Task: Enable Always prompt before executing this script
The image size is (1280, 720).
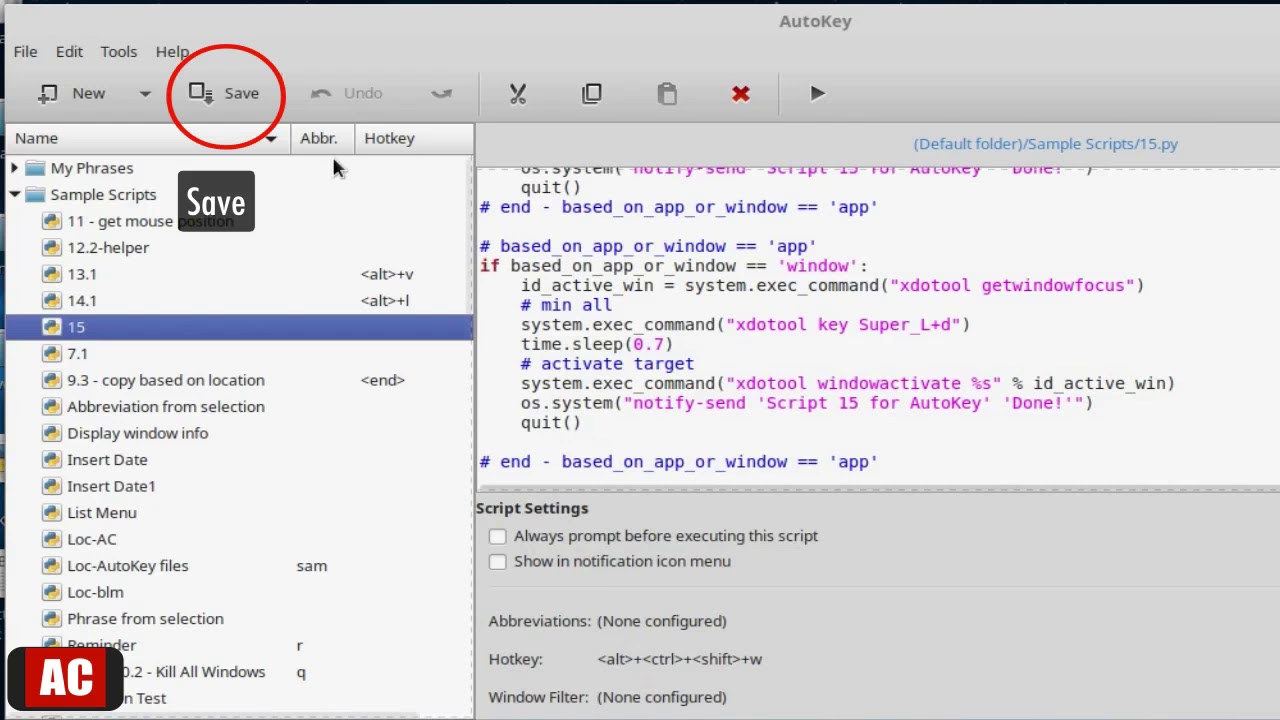Action: (498, 536)
